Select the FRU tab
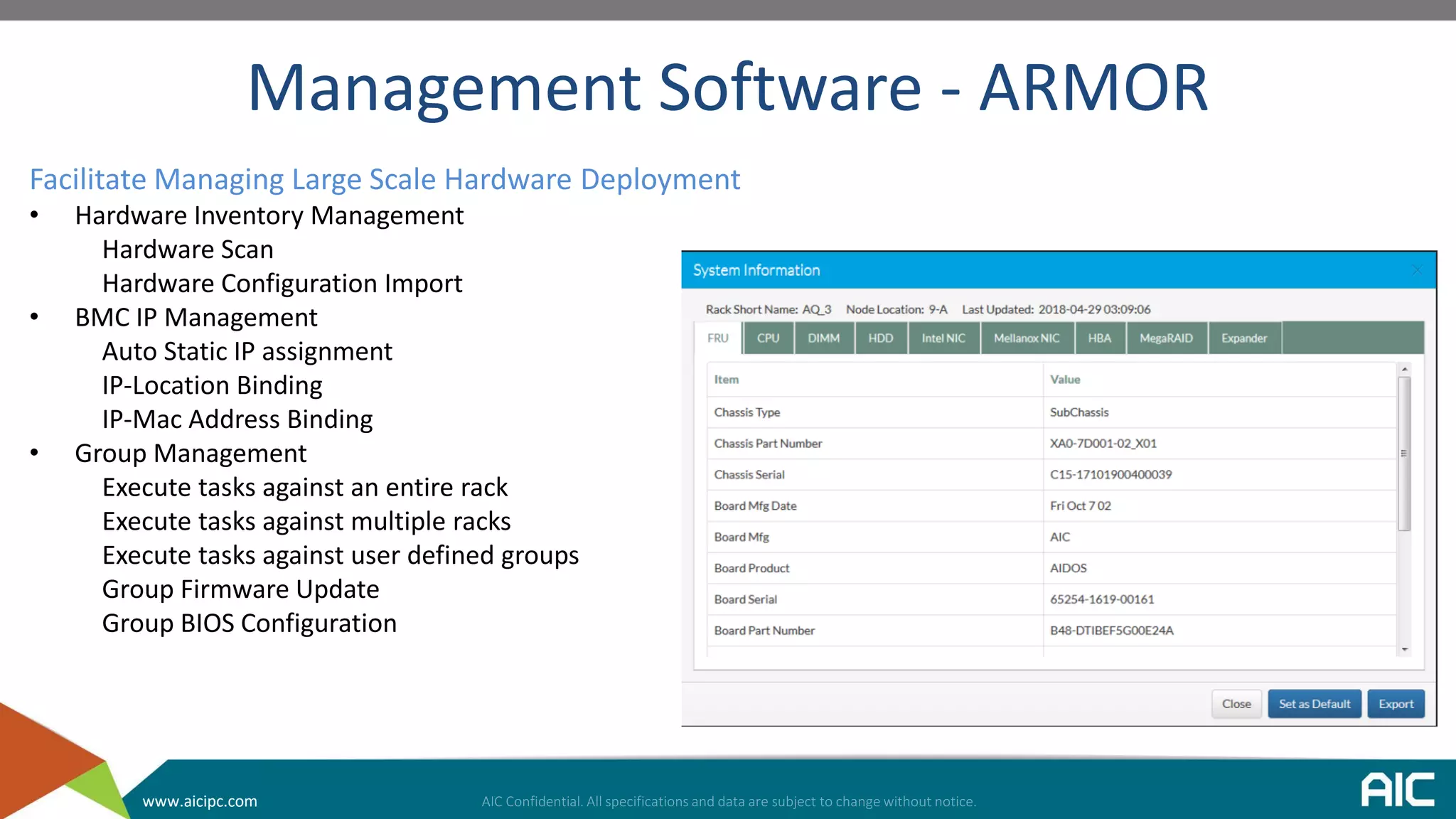Screen dimensions: 1456x819 (718, 338)
